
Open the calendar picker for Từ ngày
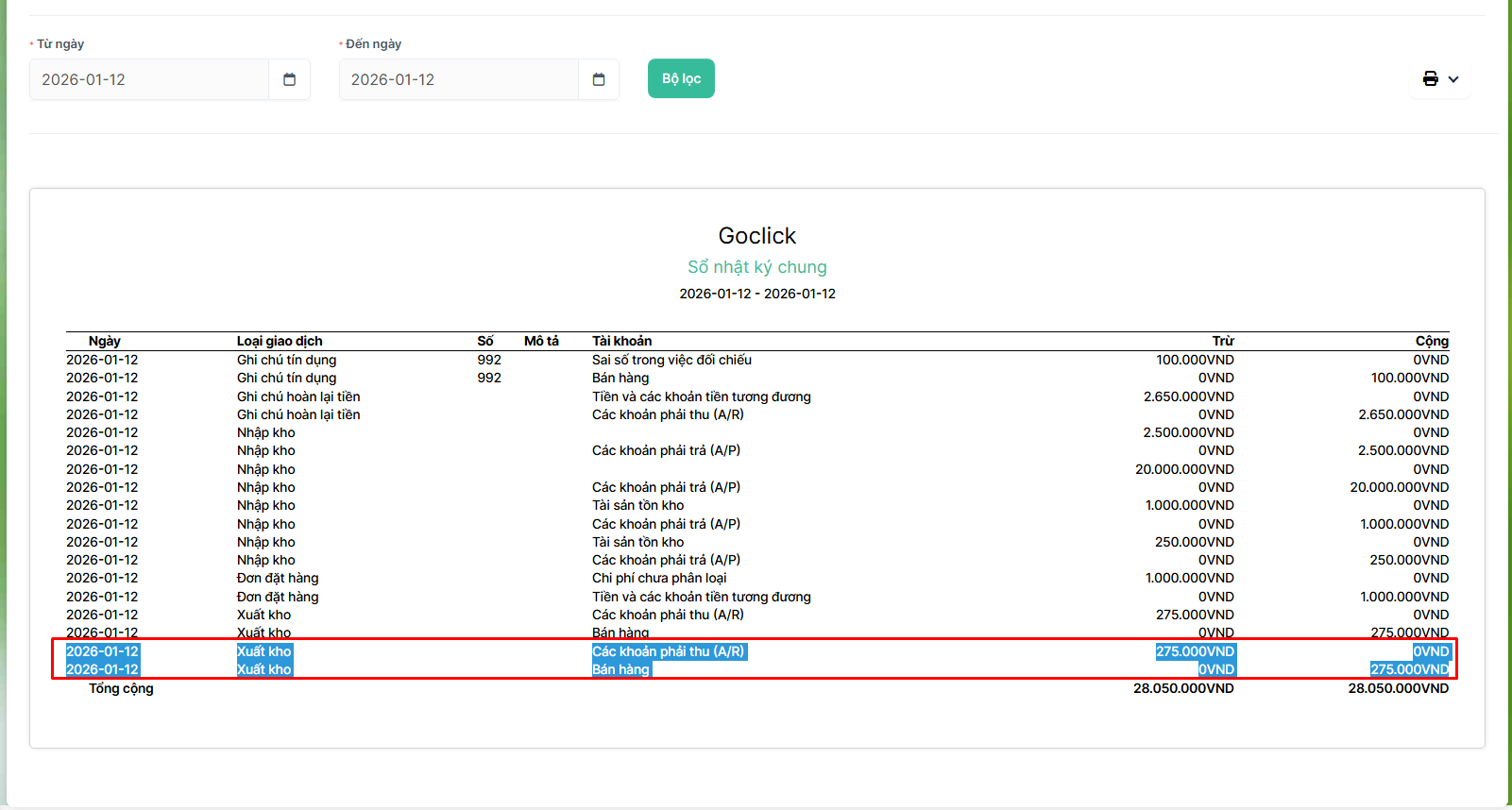pyautogui.click(x=289, y=79)
